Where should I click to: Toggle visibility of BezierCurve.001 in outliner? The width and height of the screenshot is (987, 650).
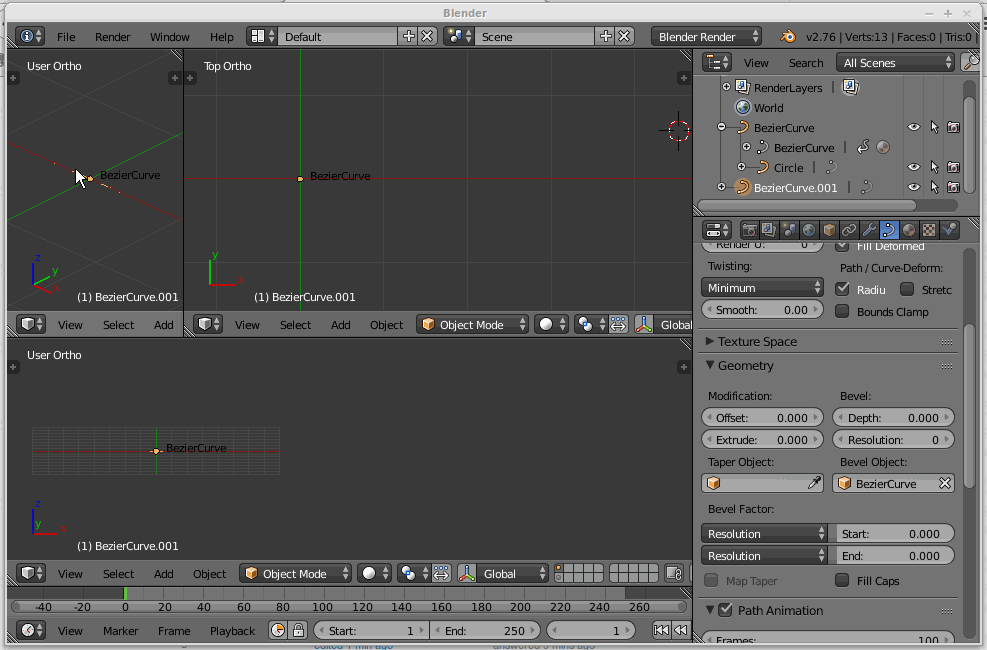913,187
